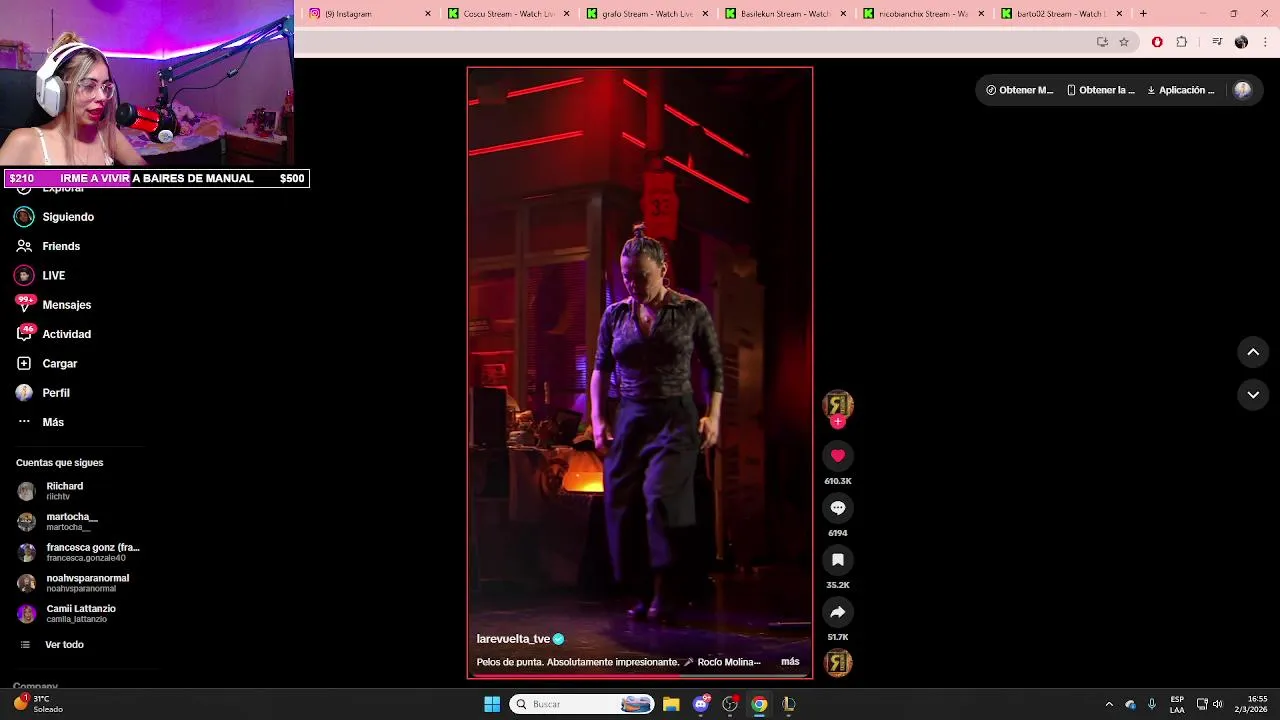
Task: Open Chrome three-dot menu
Action: point(1266,42)
